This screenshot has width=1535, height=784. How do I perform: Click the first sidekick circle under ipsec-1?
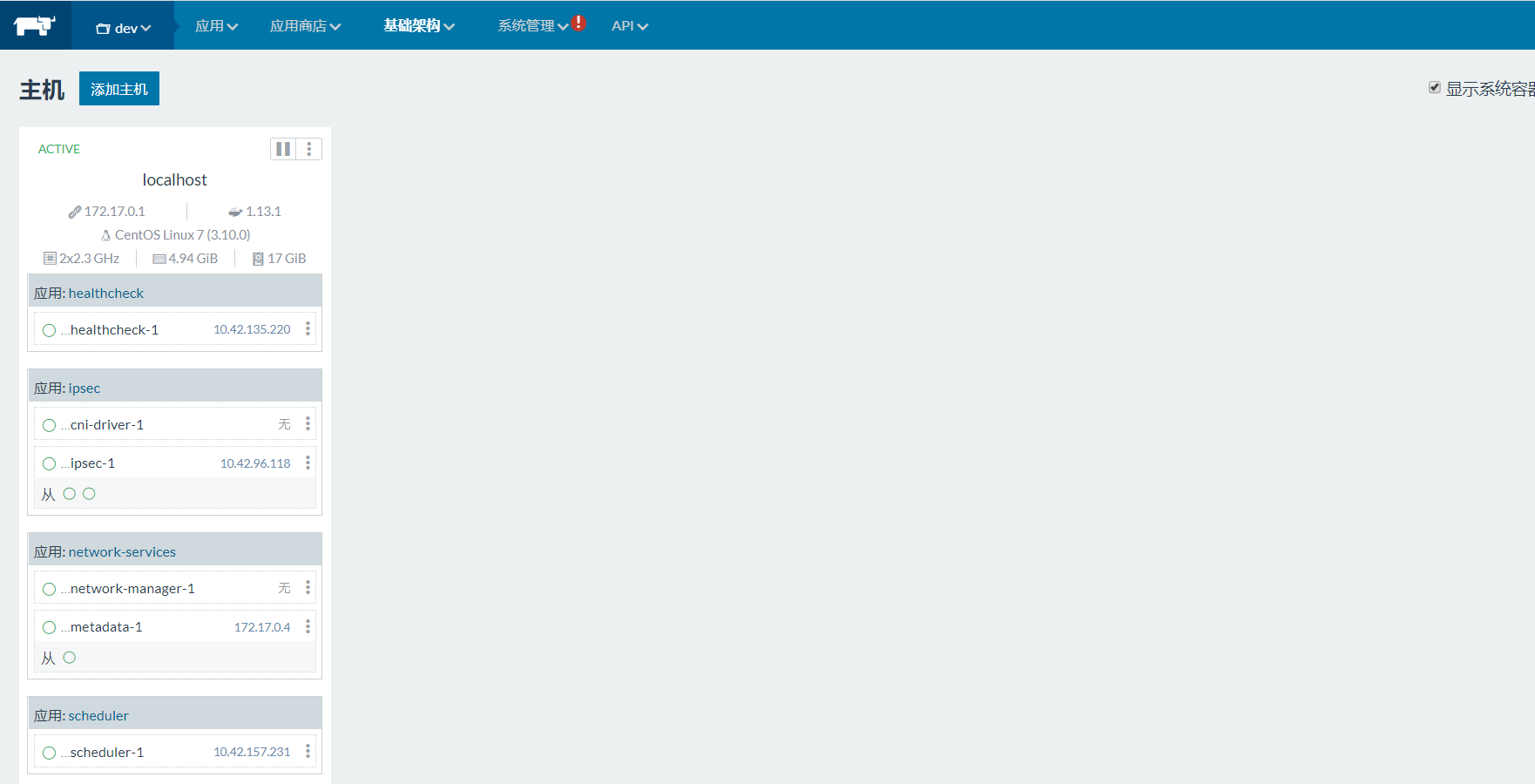tap(70, 494)
